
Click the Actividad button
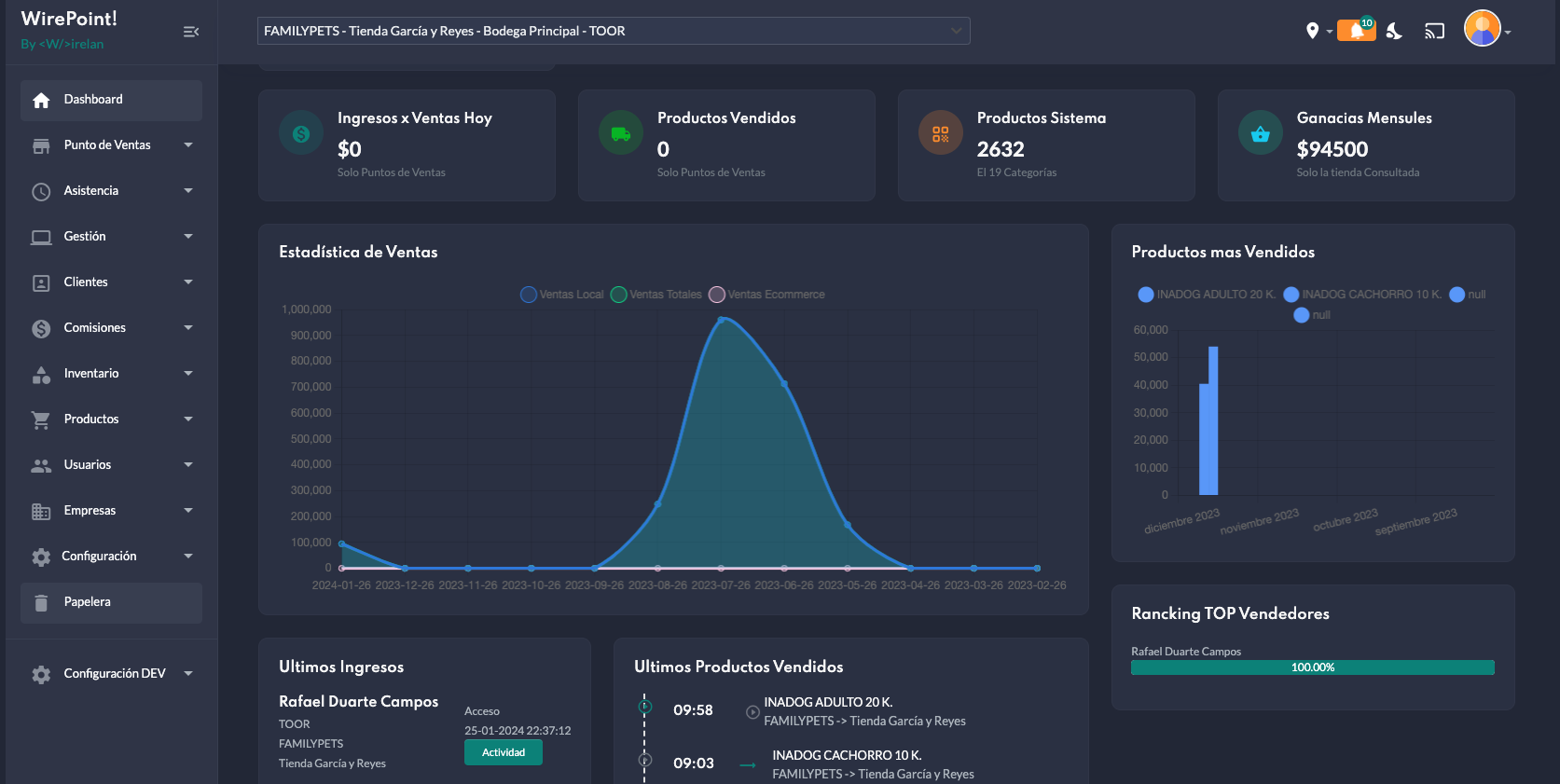click(504, 752)
